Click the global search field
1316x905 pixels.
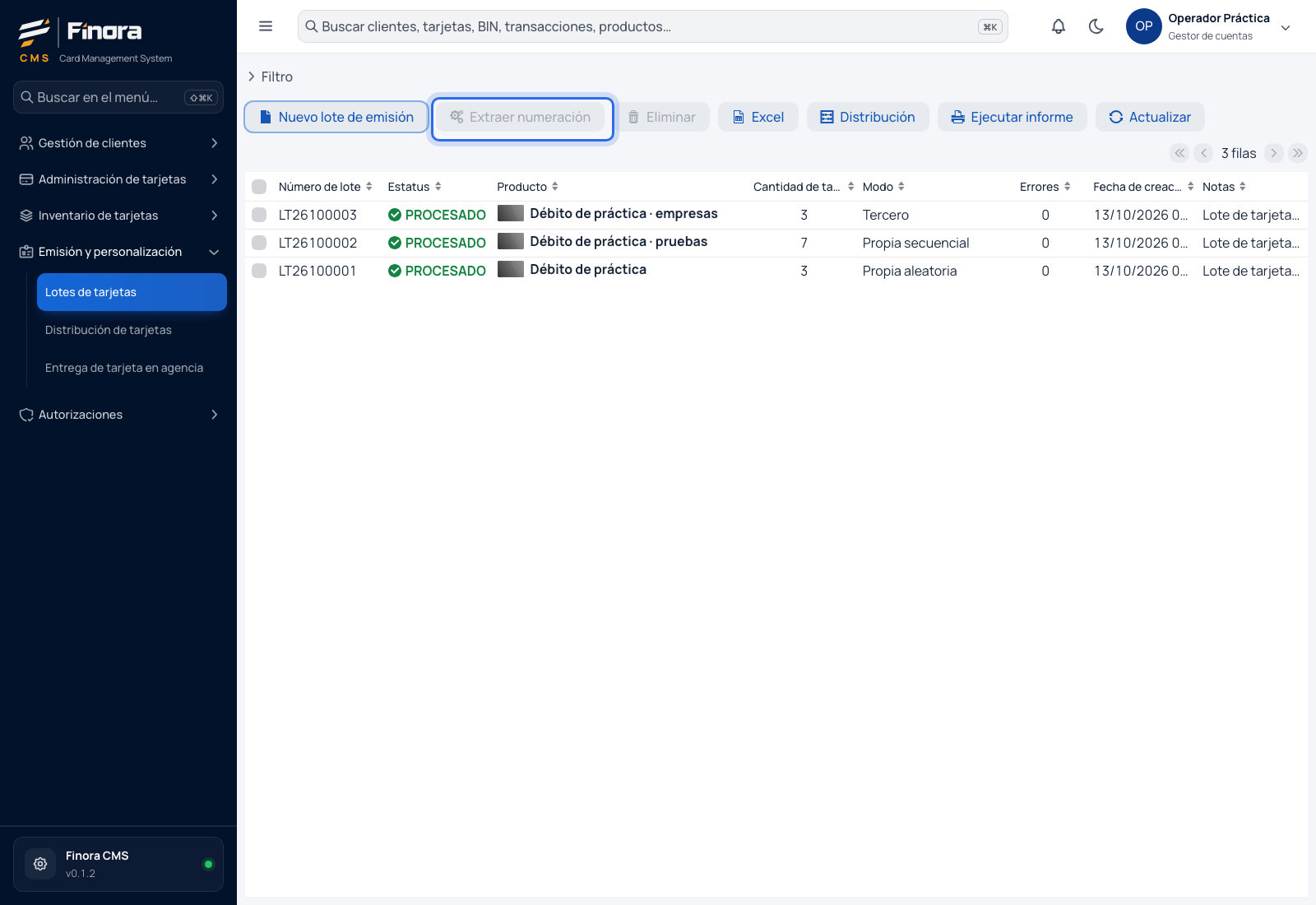coord(653,26)
